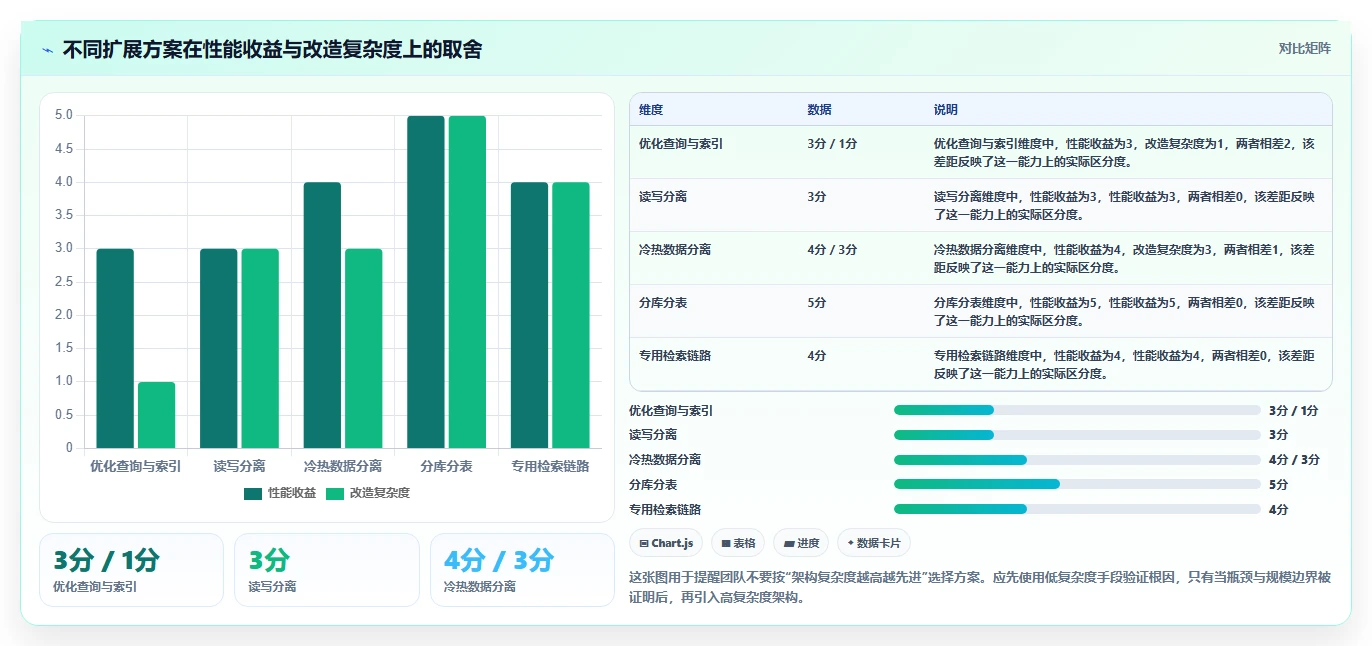Open the 3分 读写分离 data card
This screenshot has width=1372, height=646.
(326, 570)
